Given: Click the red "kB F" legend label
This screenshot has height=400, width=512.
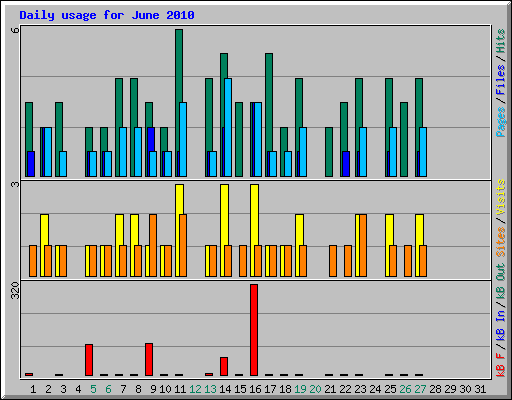Looking at the screenshot, I should (501, 365).
